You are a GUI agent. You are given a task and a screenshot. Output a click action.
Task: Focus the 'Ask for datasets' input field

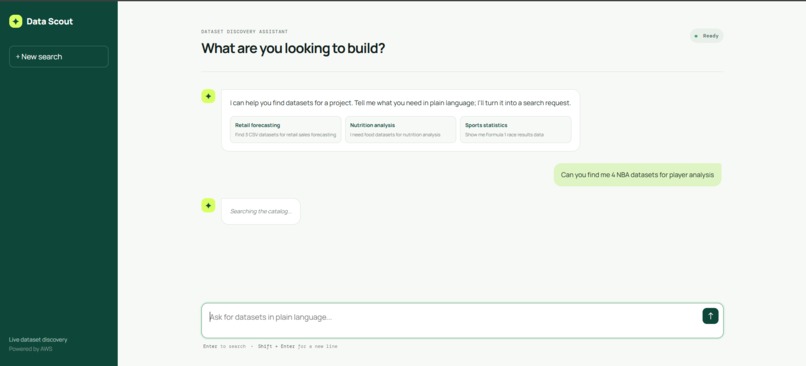[462, 320]
